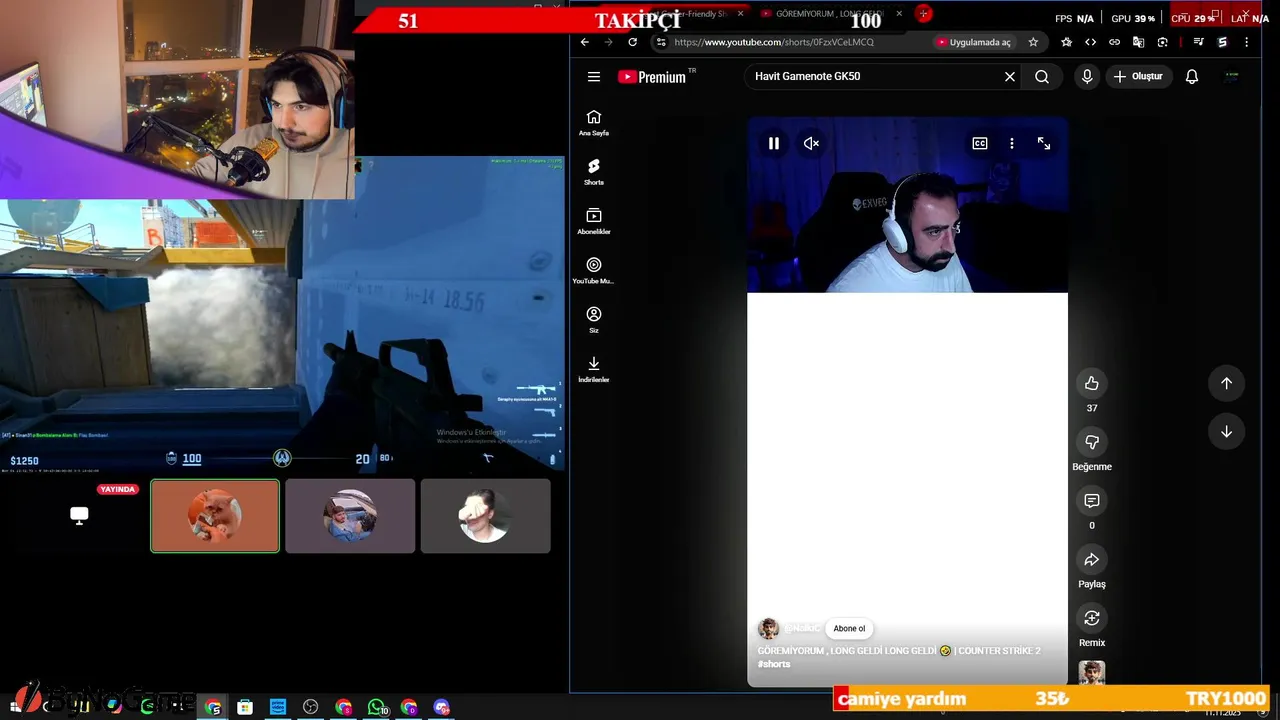
Task: Unmute the Short's volume
Action: 812,144
